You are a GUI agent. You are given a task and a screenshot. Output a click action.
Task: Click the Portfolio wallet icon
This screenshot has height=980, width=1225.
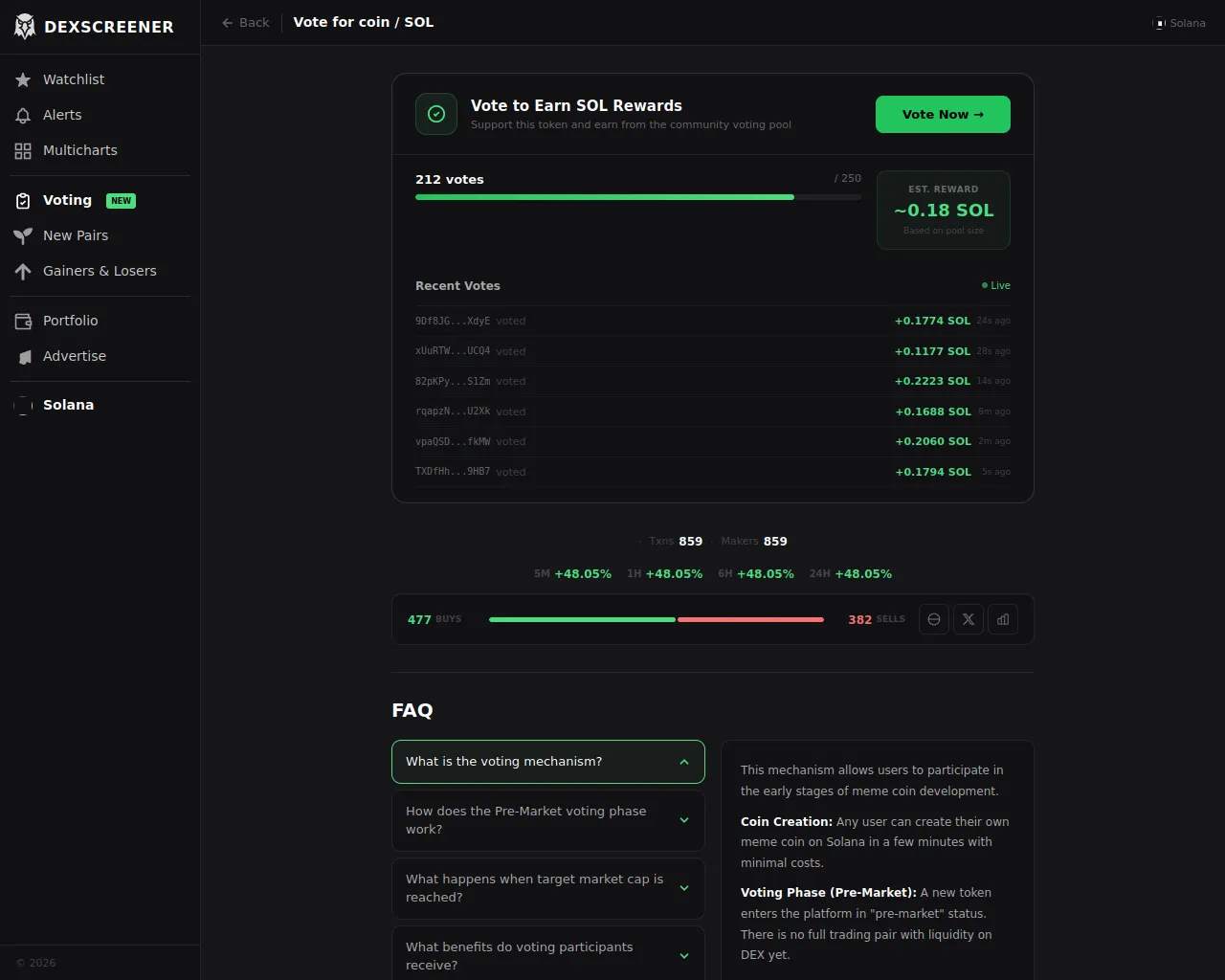23,322
